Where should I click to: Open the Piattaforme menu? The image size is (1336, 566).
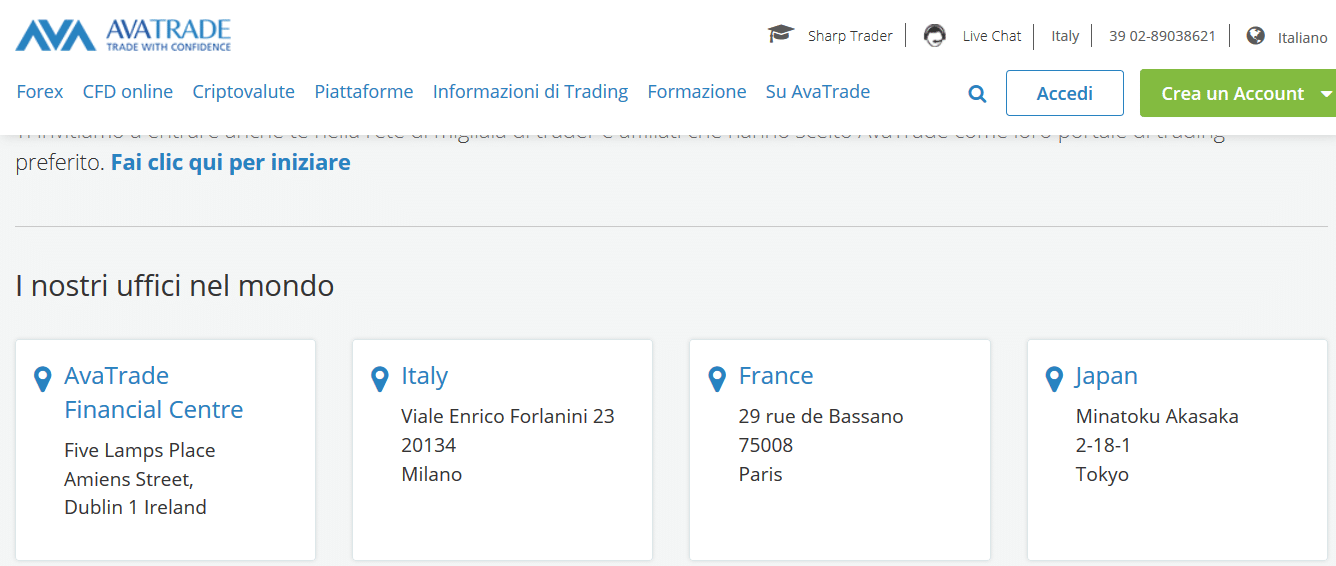pyautogui.click(x=364, y=92)
